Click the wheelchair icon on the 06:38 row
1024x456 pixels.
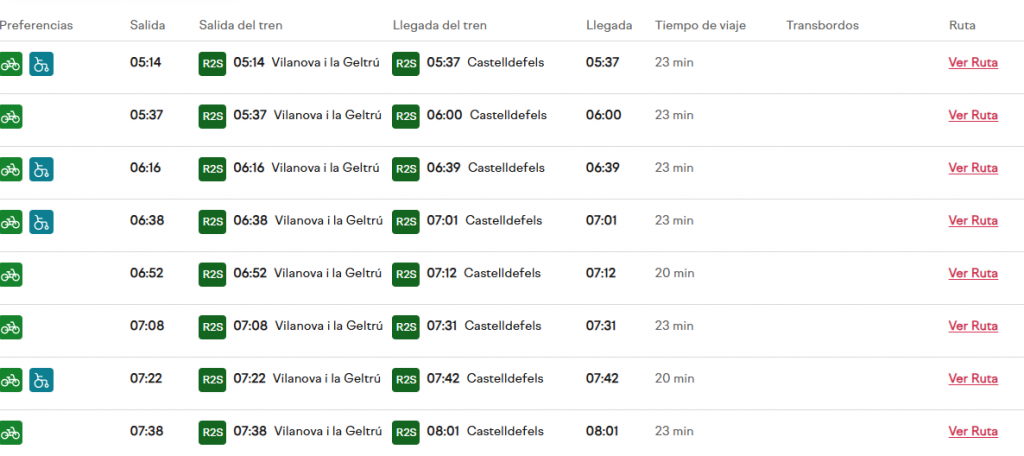pos(41,221)
